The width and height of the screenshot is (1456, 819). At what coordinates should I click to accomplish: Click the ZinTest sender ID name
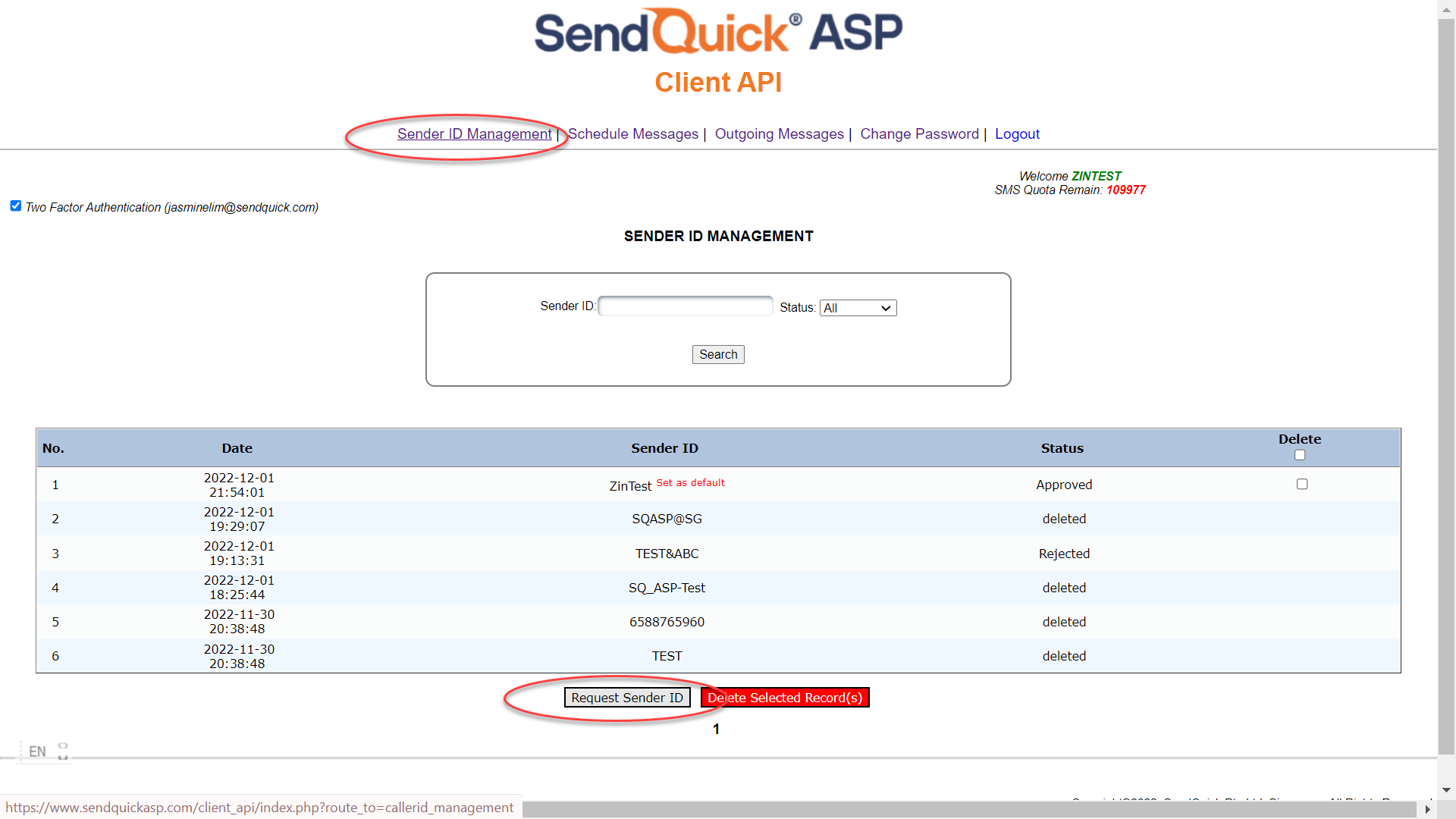pyautogui.click(x=630, y=486)
